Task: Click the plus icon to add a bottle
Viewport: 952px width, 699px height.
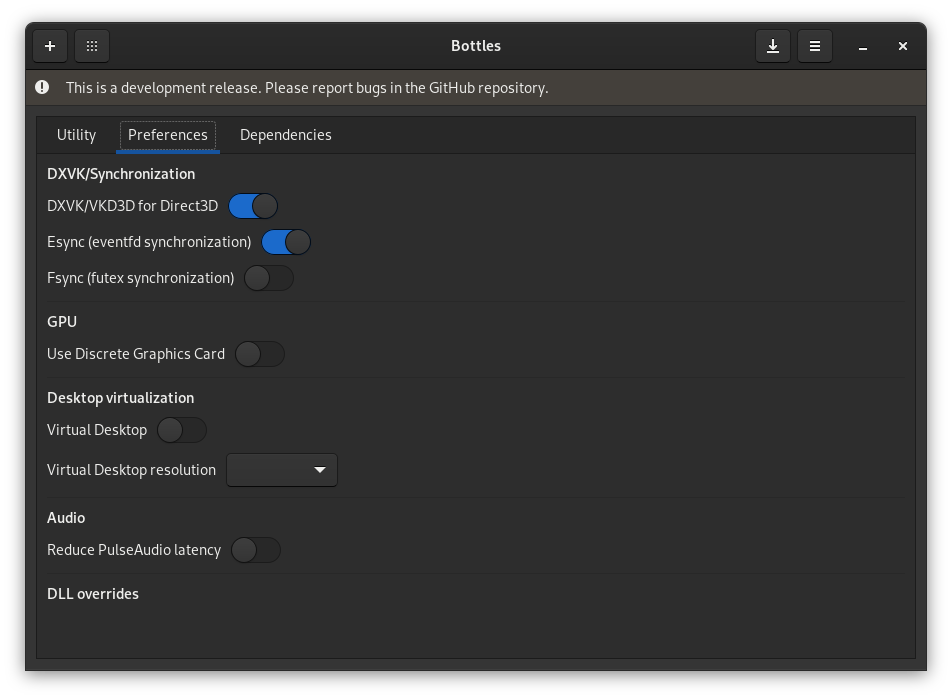Action: (50, 46)
